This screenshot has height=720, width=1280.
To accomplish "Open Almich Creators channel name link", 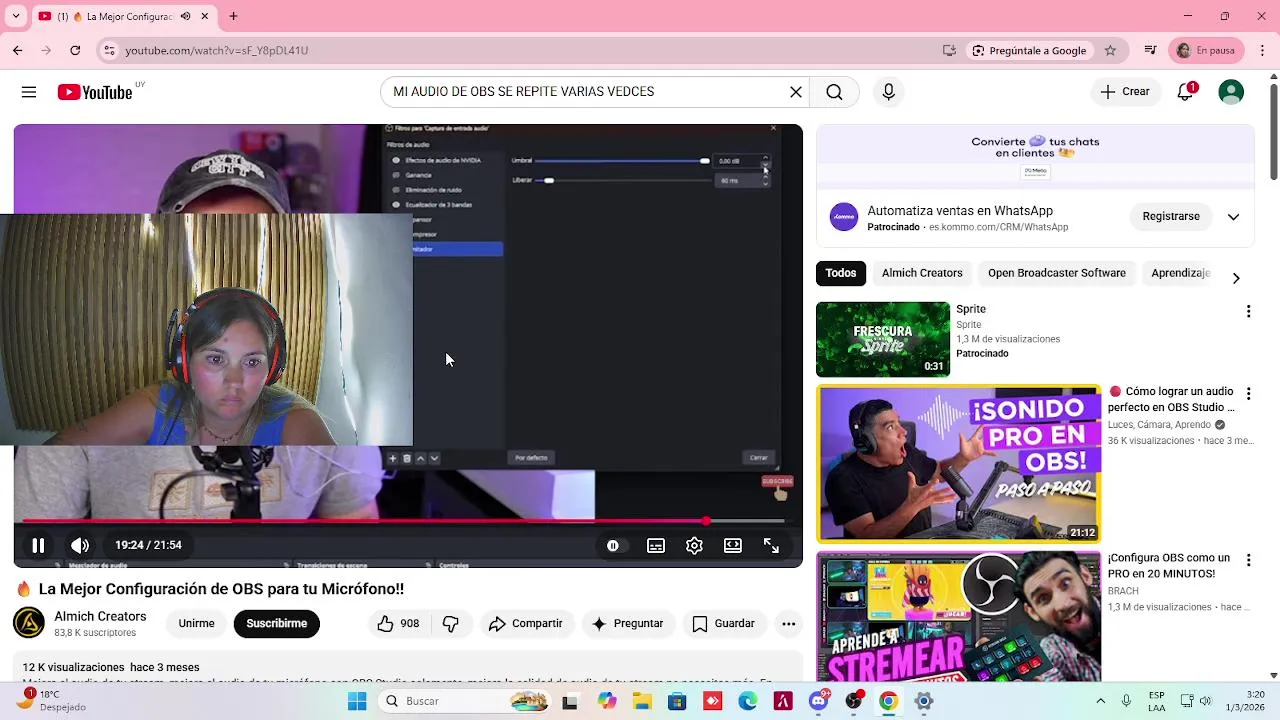I will click(x=100, y=616).
